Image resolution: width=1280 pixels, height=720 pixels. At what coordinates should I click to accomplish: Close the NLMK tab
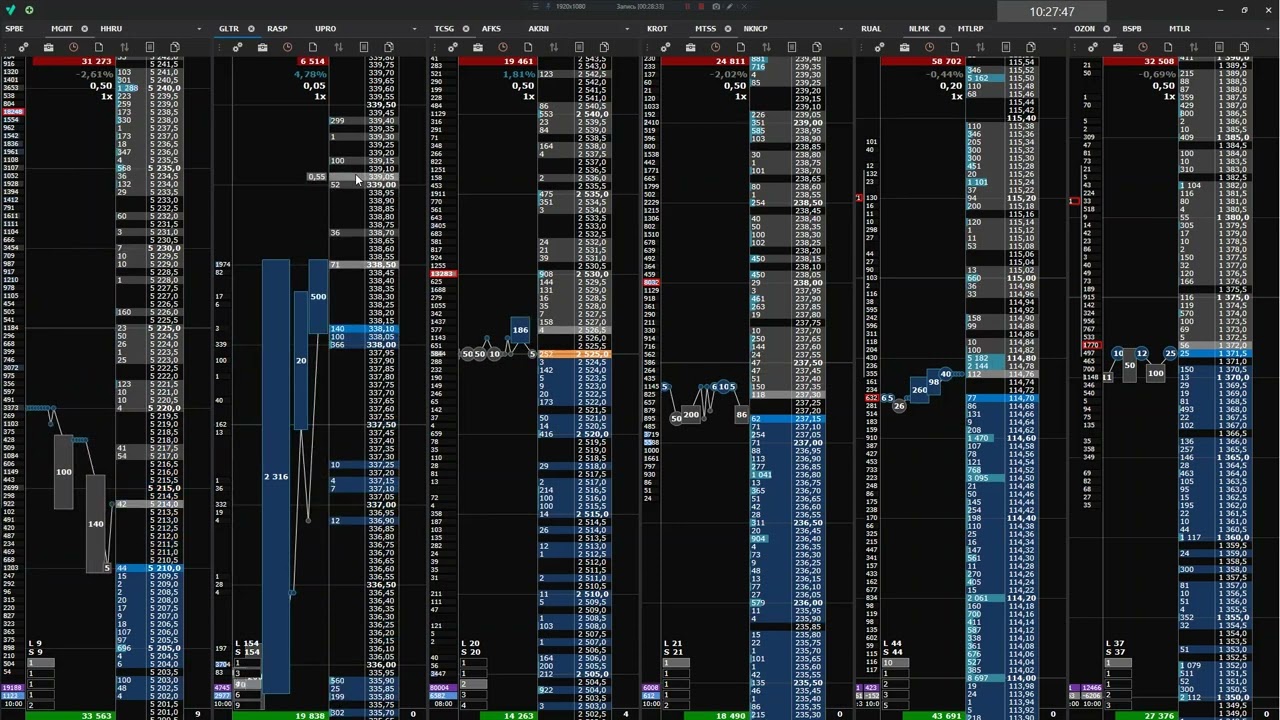[942, 29]
